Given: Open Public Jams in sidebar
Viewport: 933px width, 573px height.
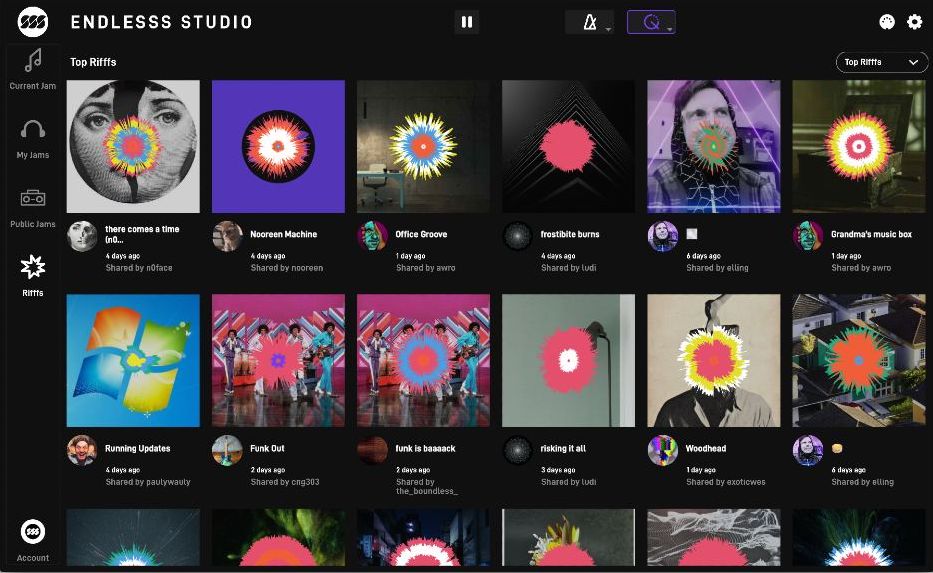Looking at the screenshot, I should click(x=33, y=208).
